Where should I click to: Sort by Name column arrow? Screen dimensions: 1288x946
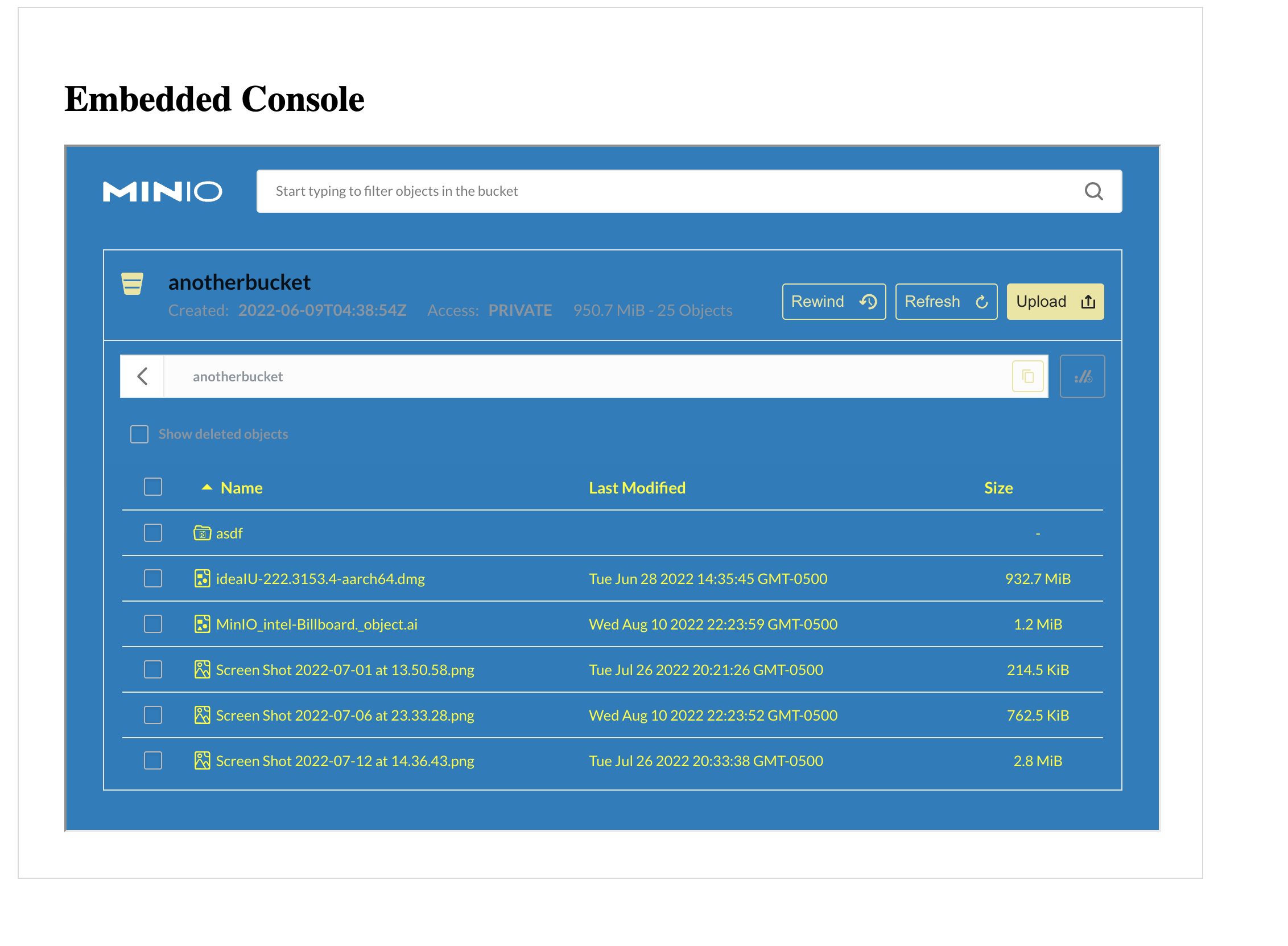click(207, 487)
